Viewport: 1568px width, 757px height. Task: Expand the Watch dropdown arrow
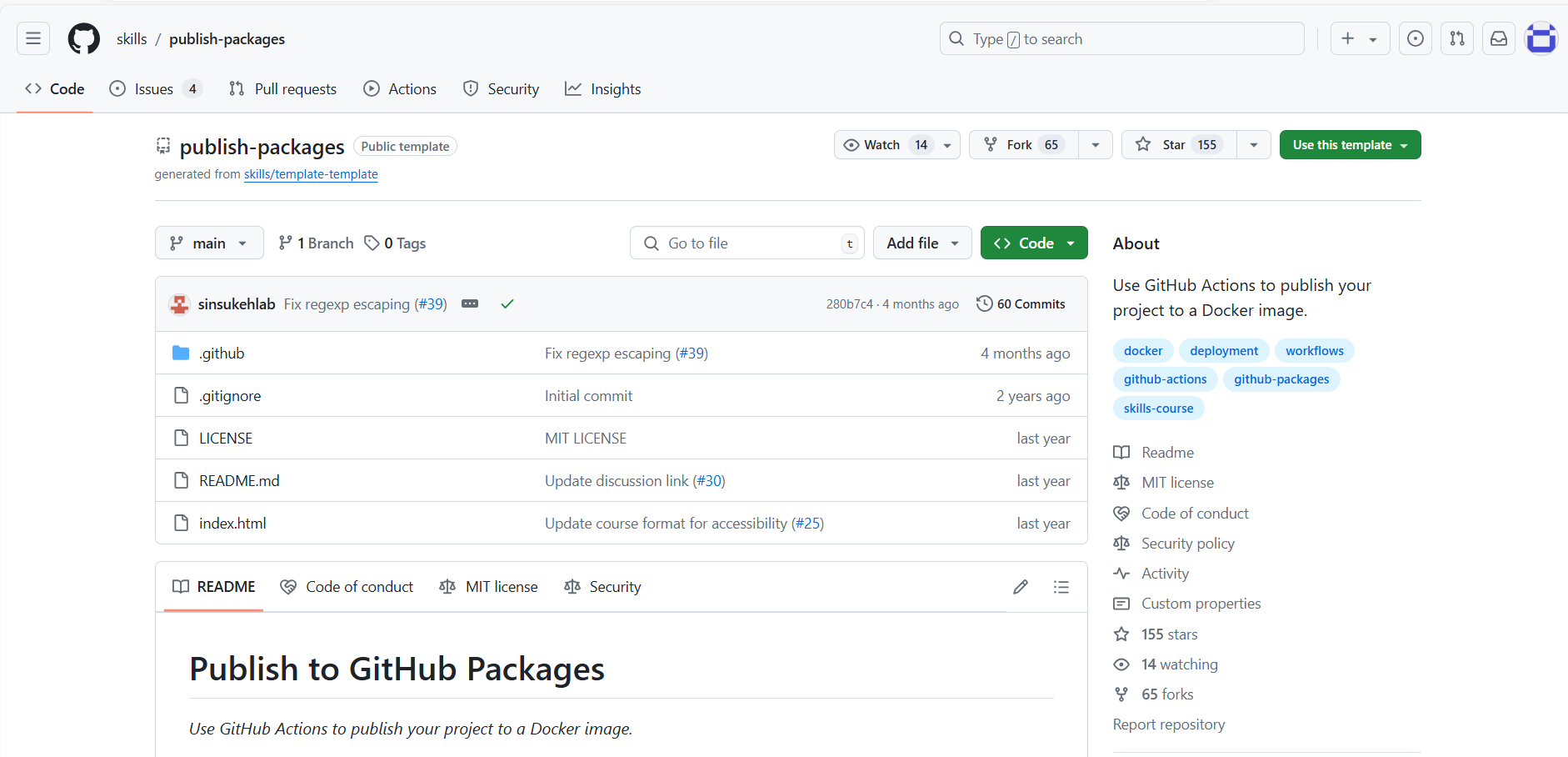[948, 144]
